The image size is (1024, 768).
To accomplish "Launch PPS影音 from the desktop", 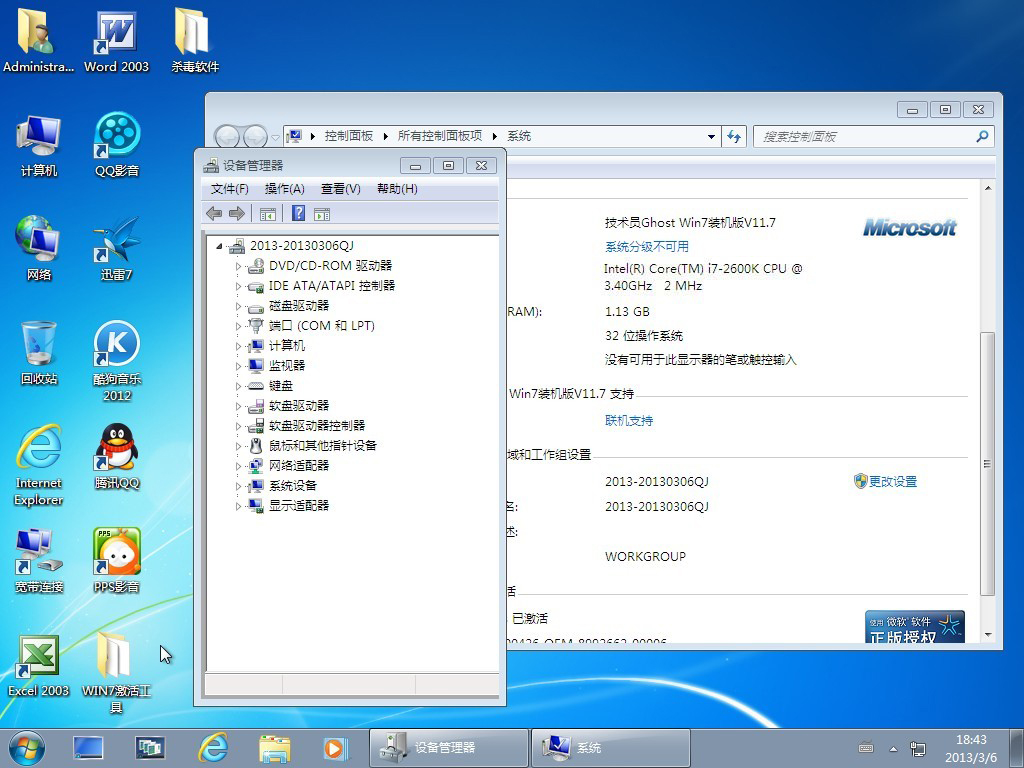I will pyautogui.click(x=117, y=560).
